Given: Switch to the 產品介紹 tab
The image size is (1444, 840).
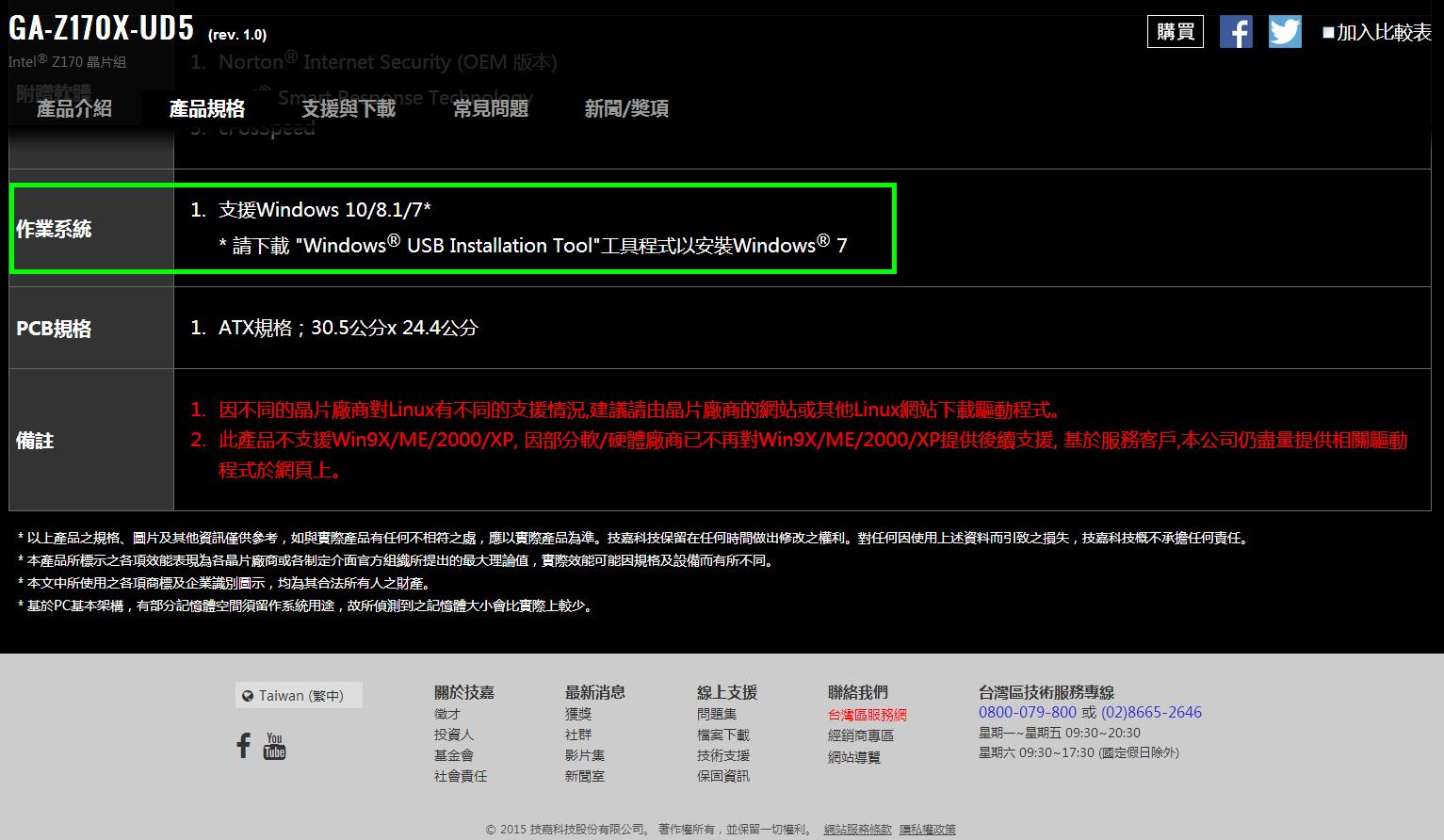Looking at the screenshot, I should [74, 108].
